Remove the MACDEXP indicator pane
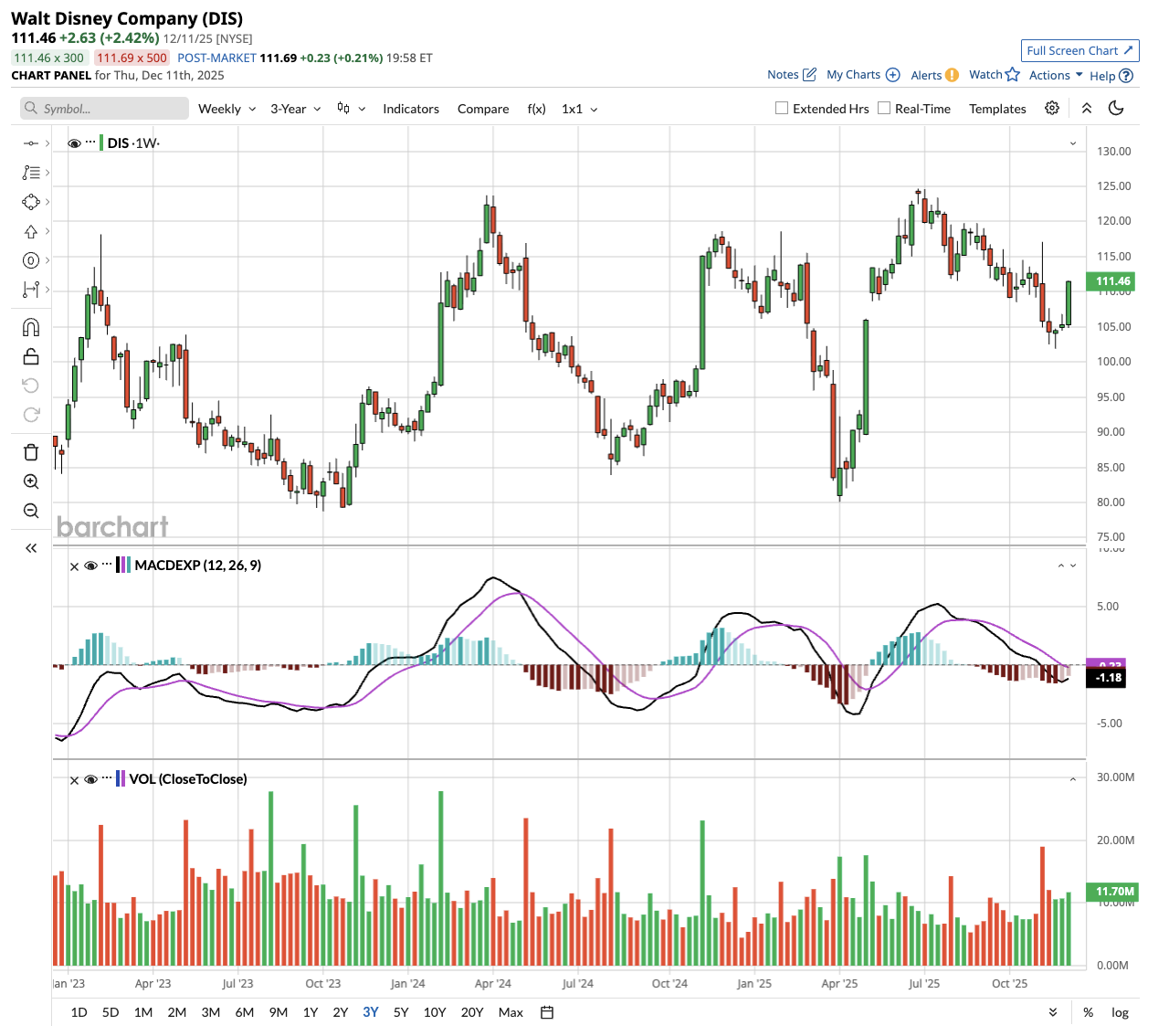Image resolution: width=1169 pixels, height=1036 pixels. [x=74, y=566]
